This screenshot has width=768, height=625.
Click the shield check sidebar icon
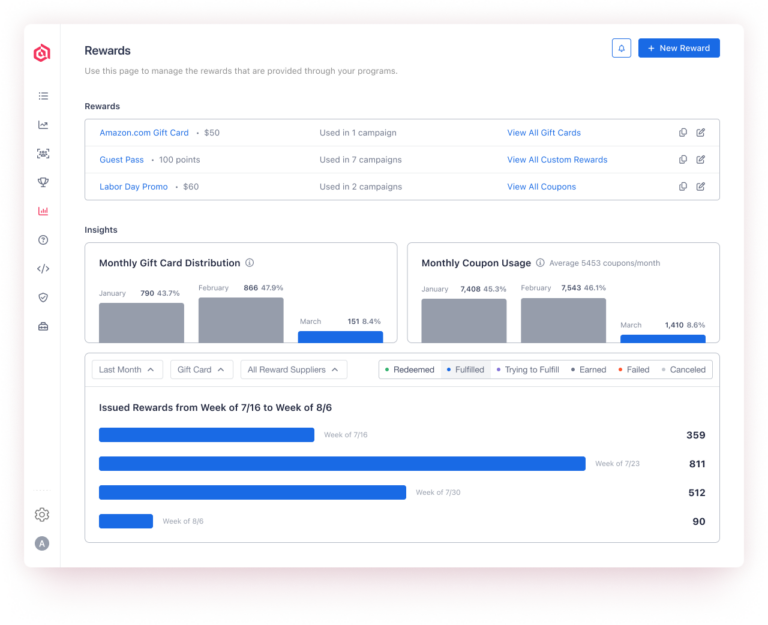pos(42,297)
